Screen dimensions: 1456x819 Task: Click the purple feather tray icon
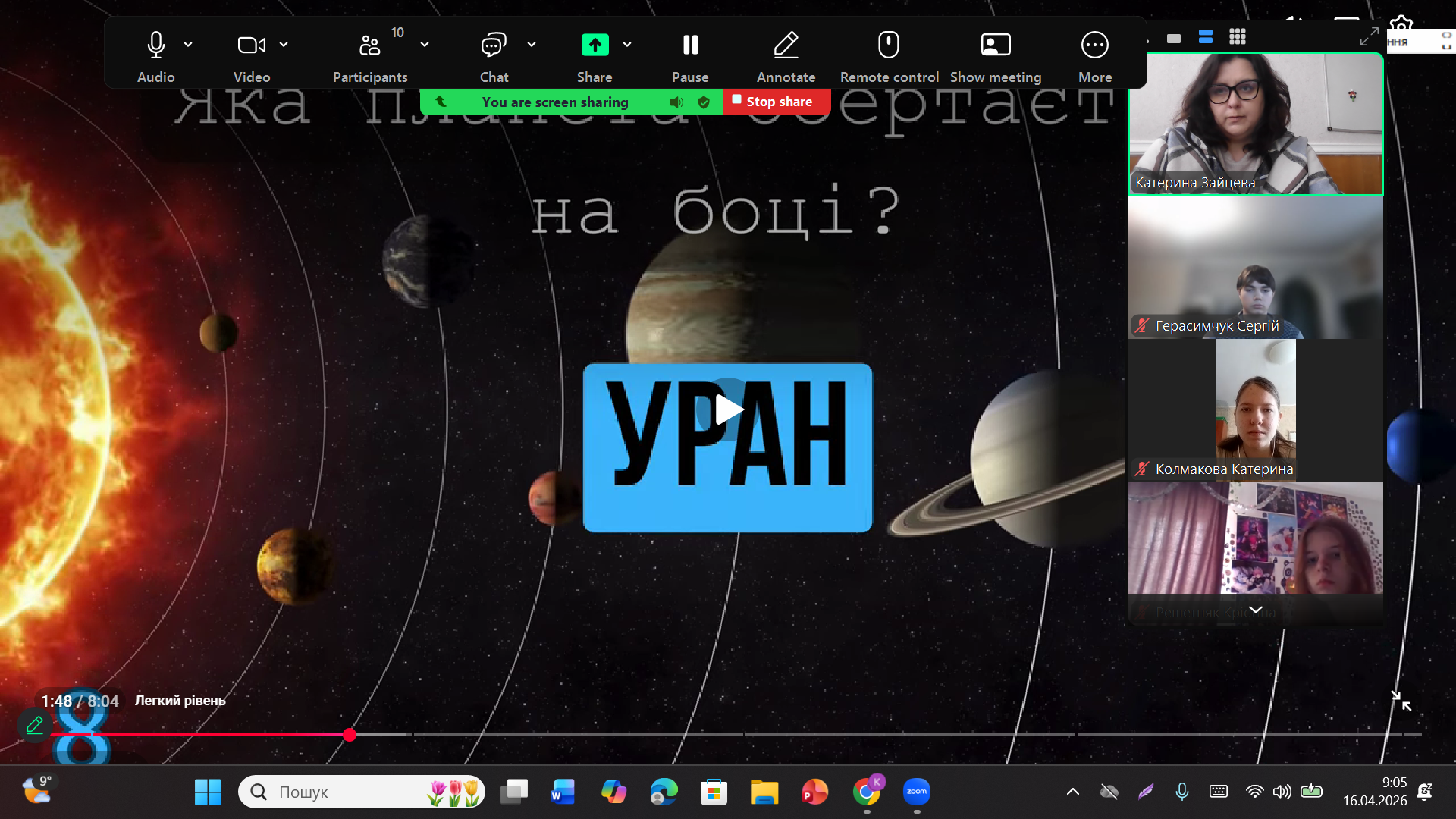tap(1146, 792)
